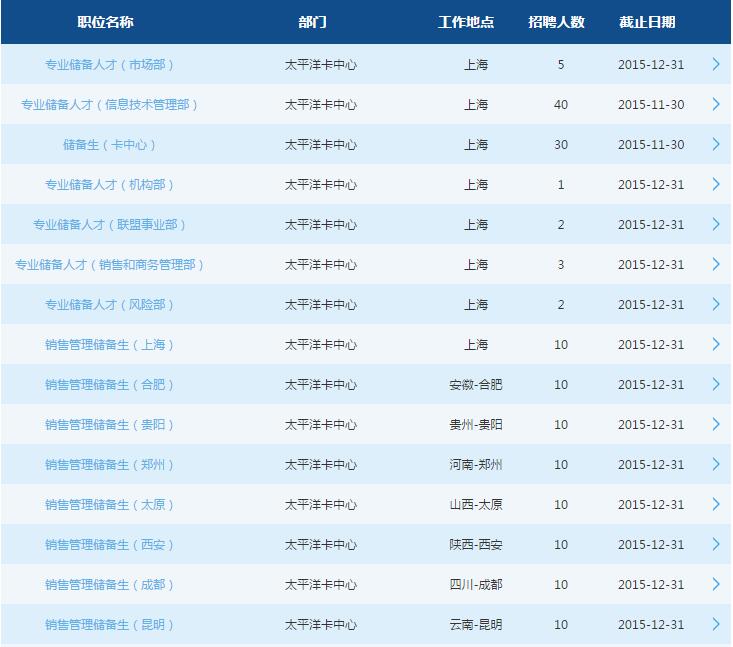Open the 销售管理储备生（太原）job link
The image size is (733, 647).
pyautogui.click(x=110, y=505)
